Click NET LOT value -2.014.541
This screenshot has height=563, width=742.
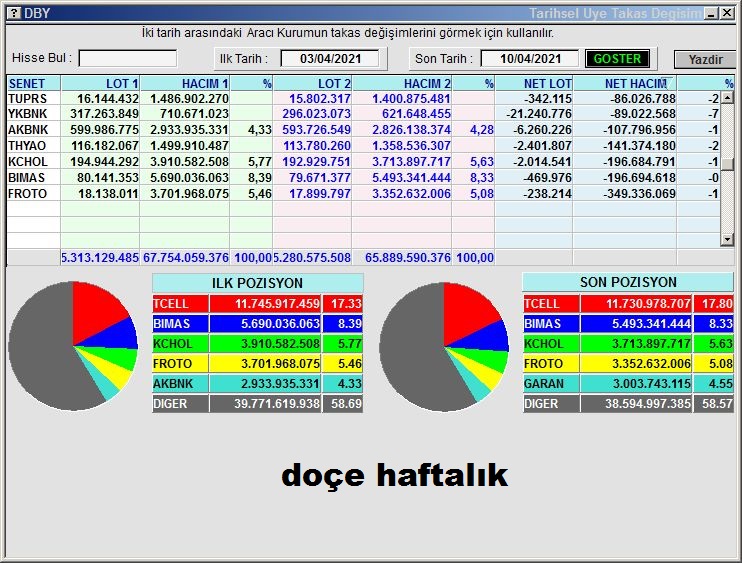coord(542,161)
